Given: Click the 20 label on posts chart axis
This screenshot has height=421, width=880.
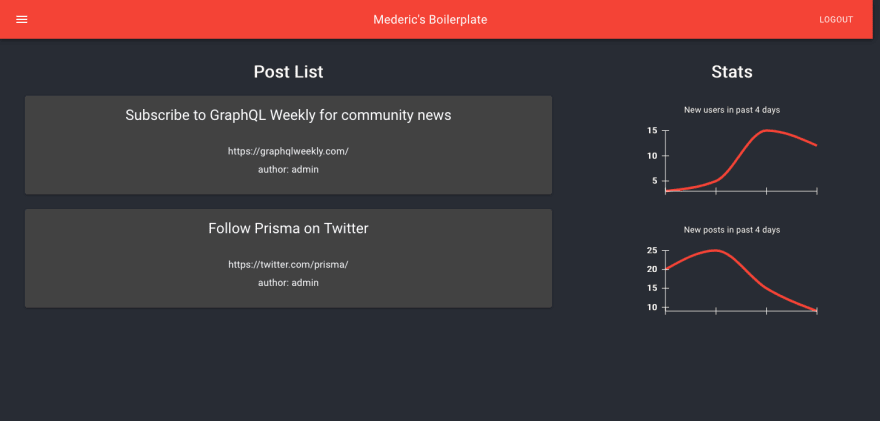Looking at the screenshot, I should point(652,269).
